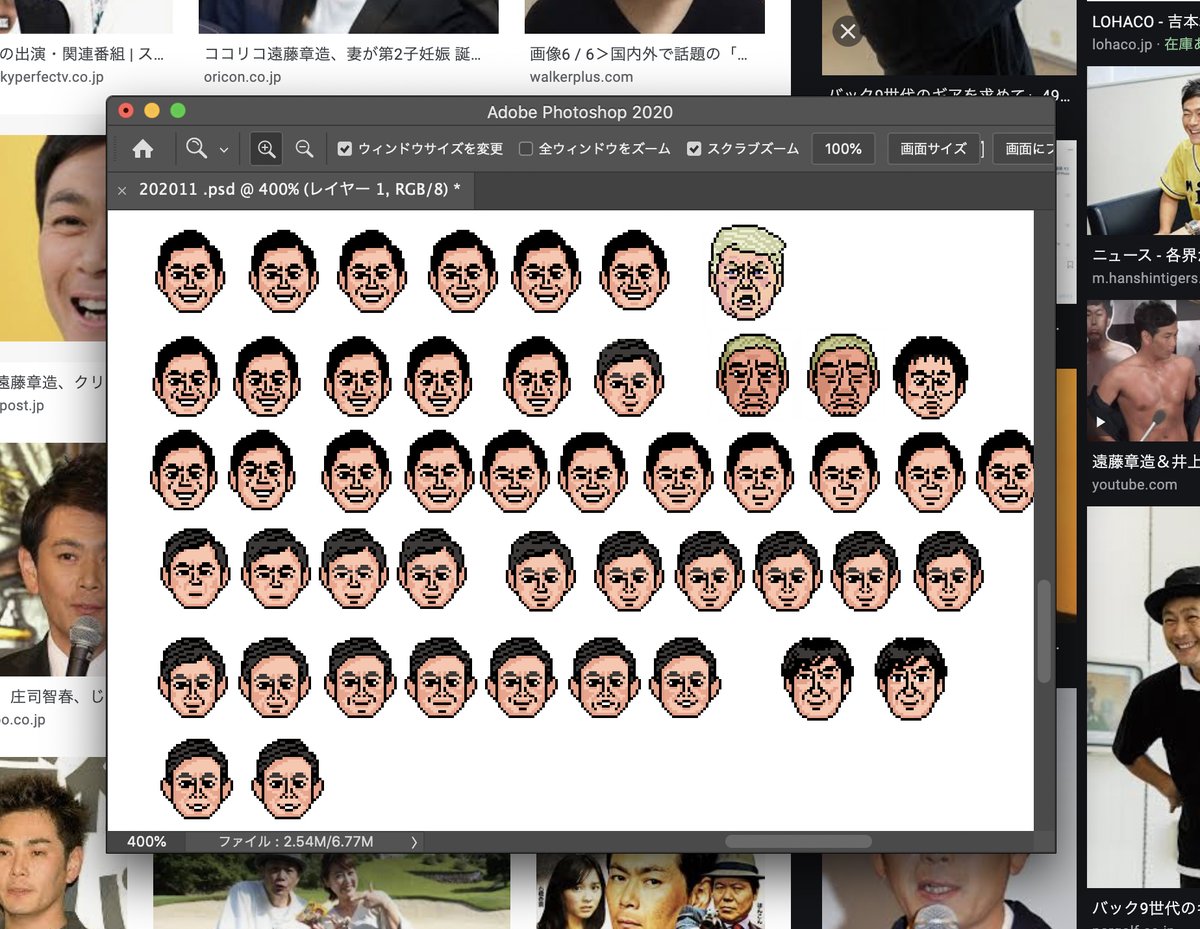Image resolution: width=1200 pixels, height=929 pixels.
Task: Select the Zoom Out mode icon
Action: (305, 149)
